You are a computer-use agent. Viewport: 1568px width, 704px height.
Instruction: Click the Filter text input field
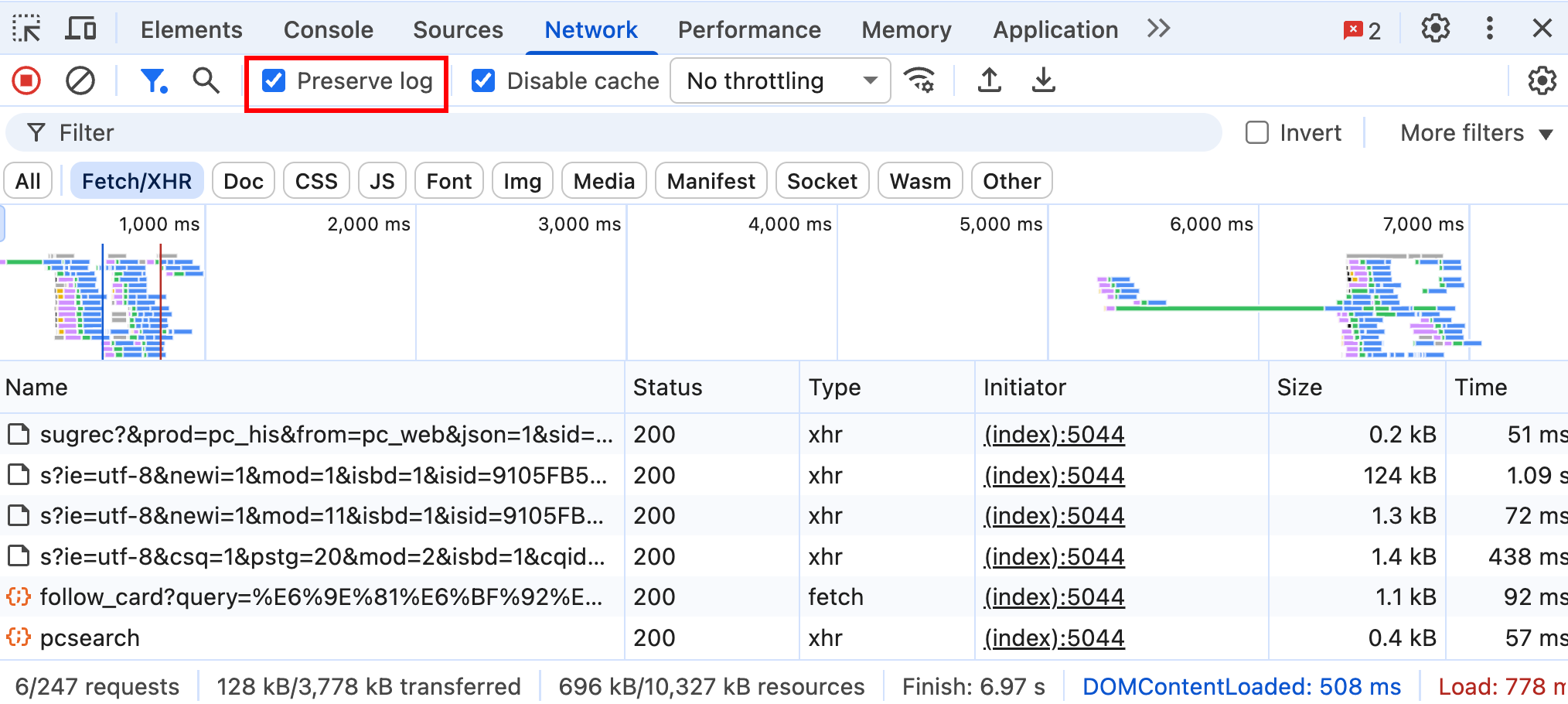tap(619, 133)
